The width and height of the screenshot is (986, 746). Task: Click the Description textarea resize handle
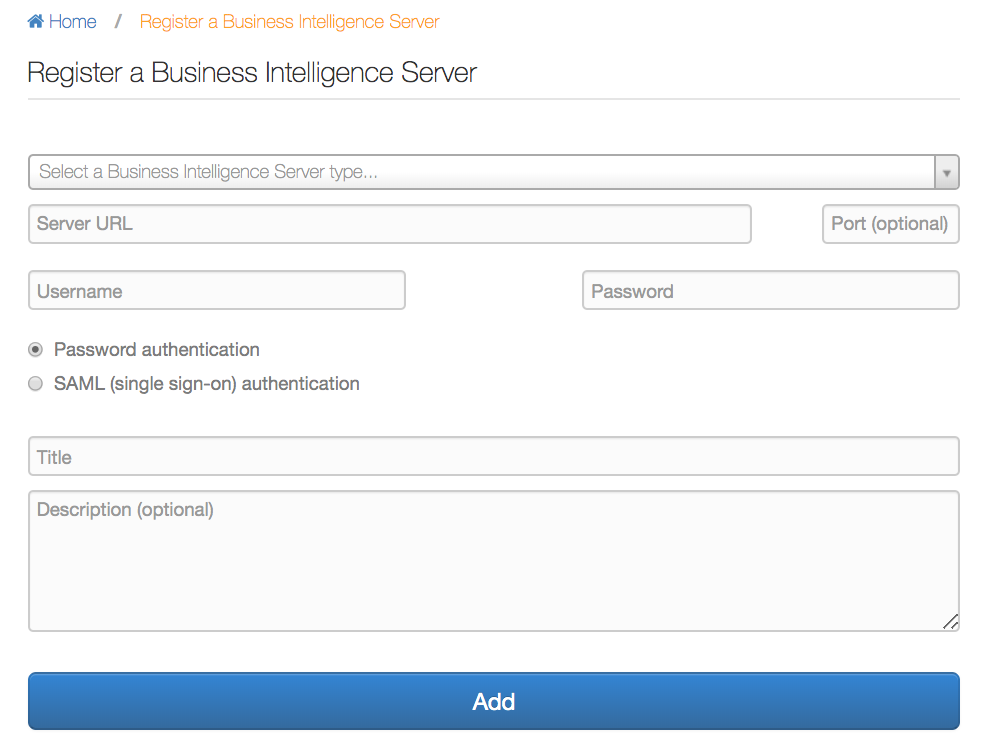[x=951, y=622]
